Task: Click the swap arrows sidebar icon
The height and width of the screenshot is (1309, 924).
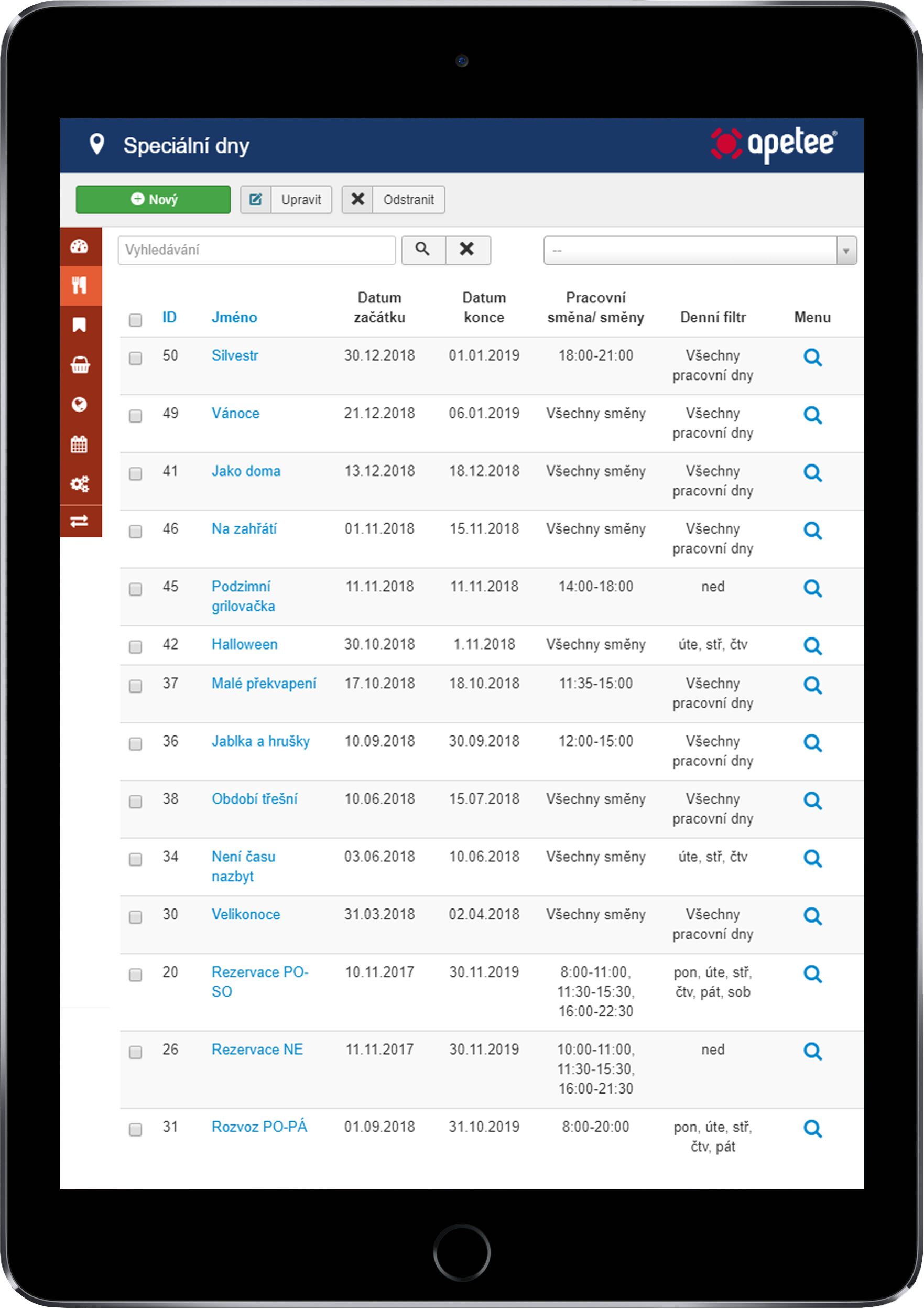Action: click(79, 521)
